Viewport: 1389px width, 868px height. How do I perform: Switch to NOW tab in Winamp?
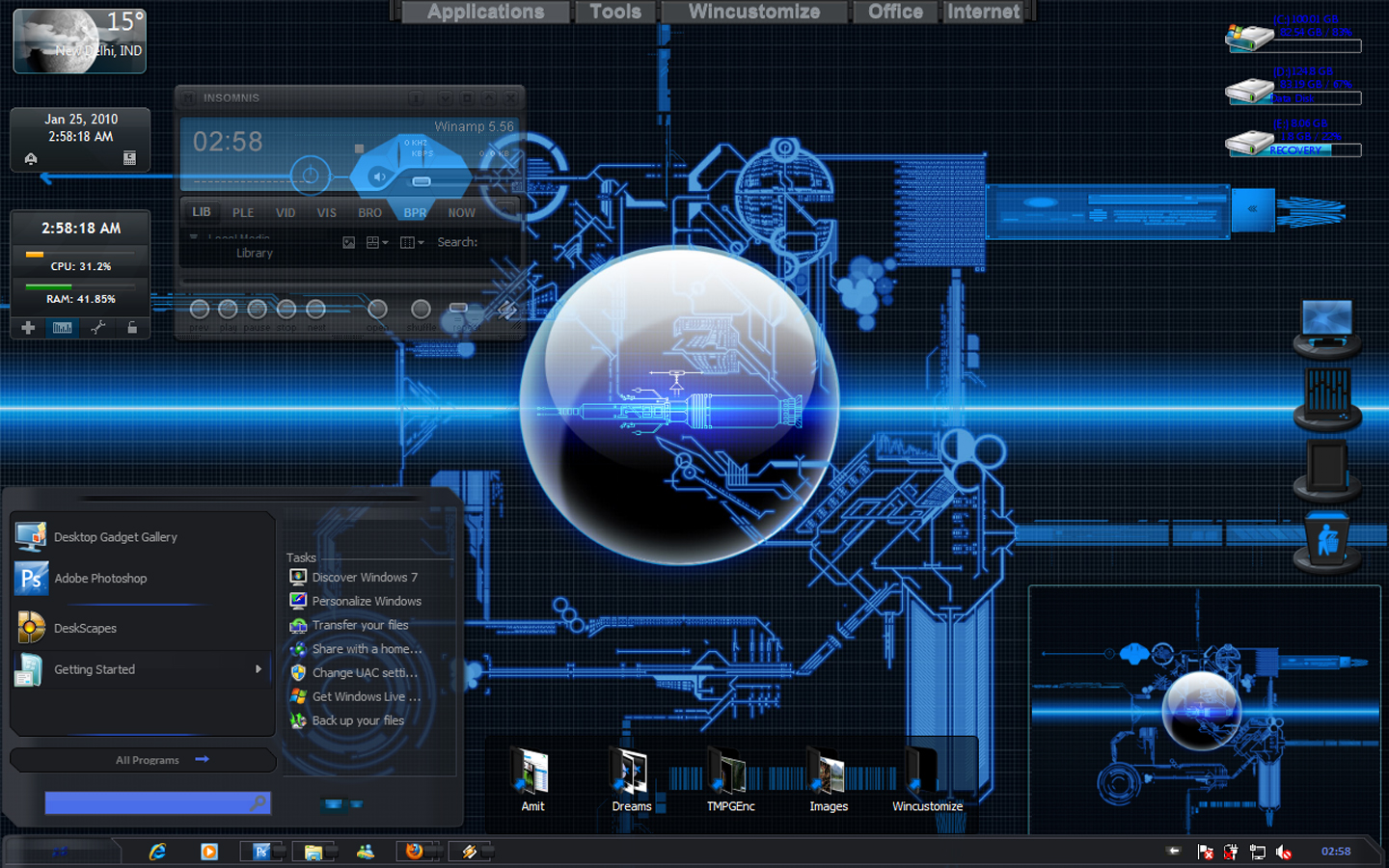pyautogui.click(x=461, y=213)
